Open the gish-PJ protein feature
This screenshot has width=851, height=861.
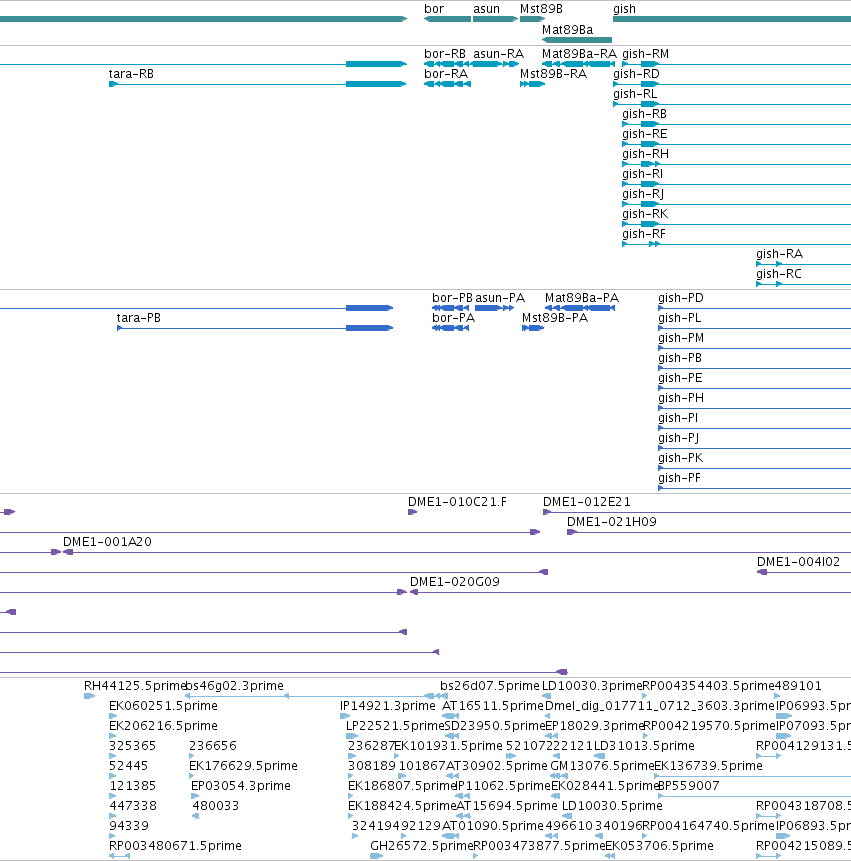pos(754,448)
